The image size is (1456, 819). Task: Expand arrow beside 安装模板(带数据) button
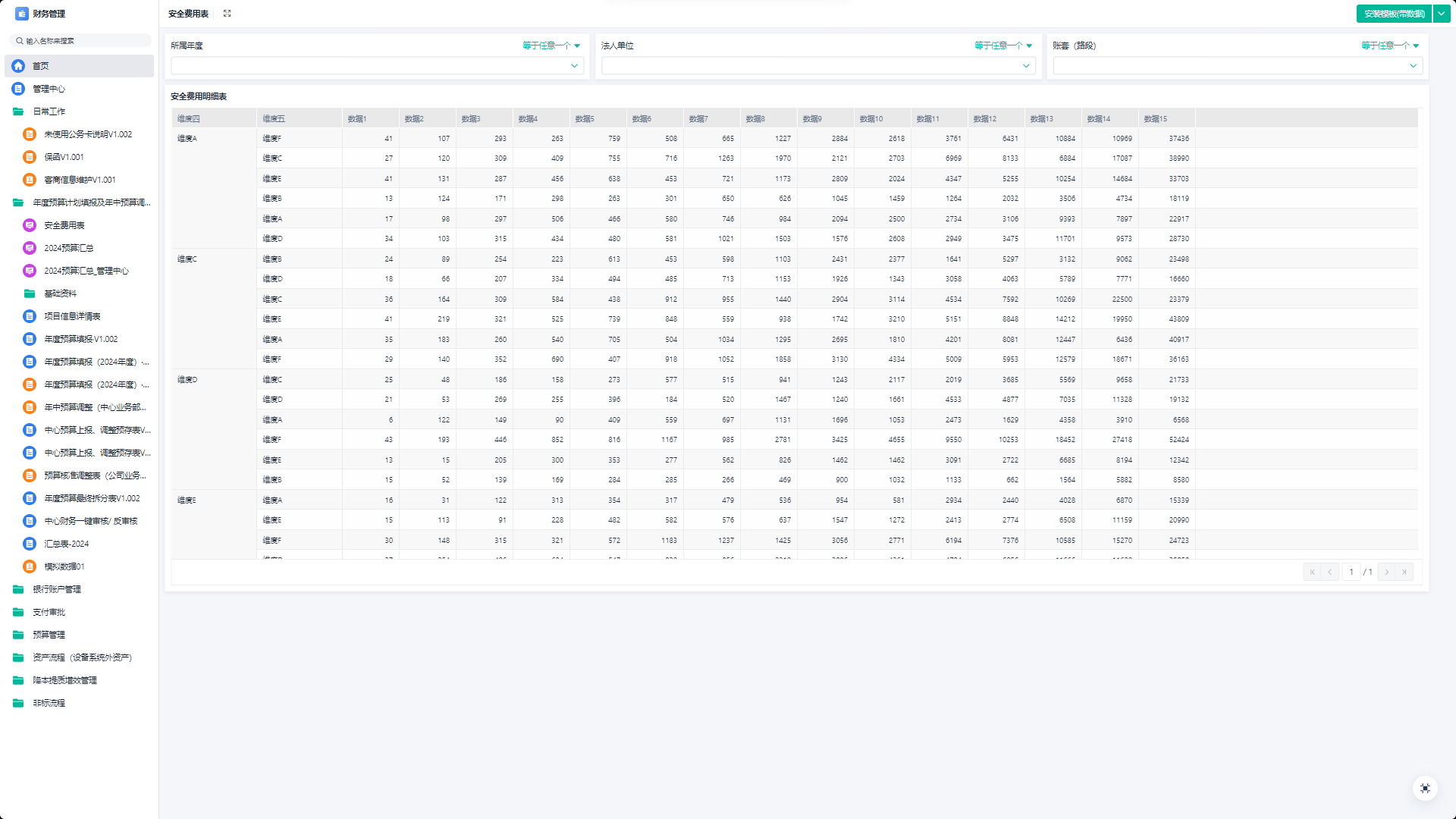click(1441, 14)
